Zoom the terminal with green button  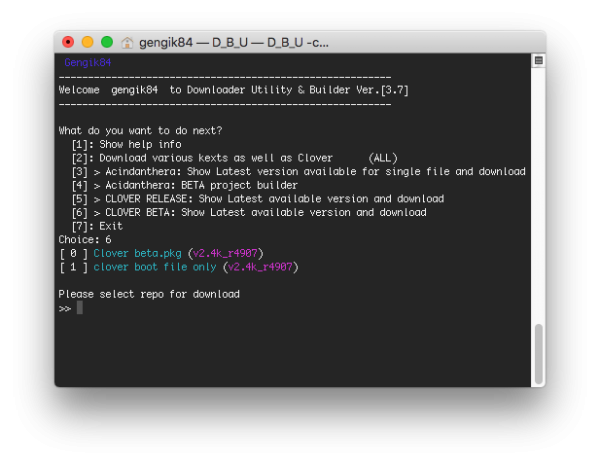coord(107,42)
